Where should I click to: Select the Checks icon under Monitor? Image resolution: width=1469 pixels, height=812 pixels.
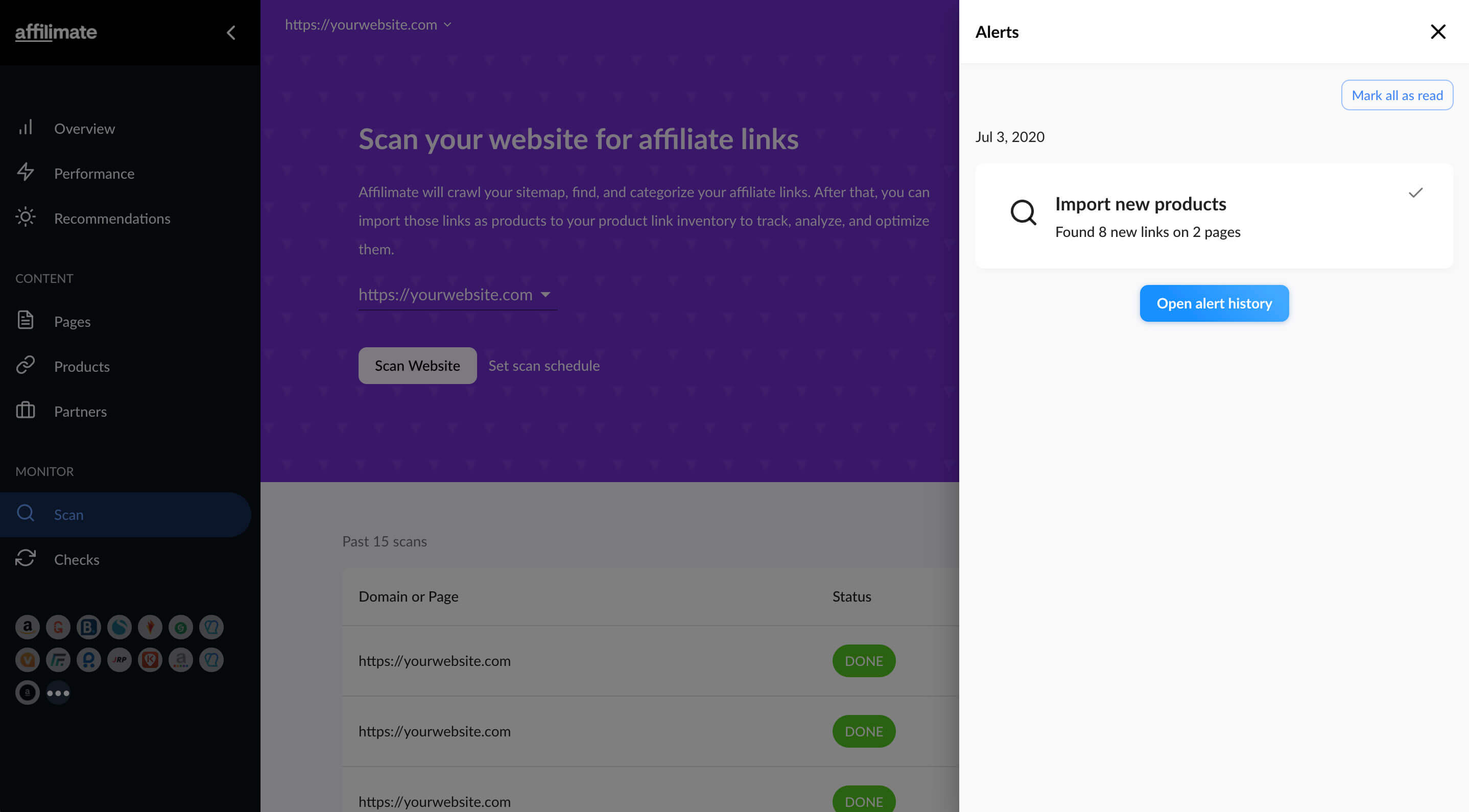[x=25, y=557]
